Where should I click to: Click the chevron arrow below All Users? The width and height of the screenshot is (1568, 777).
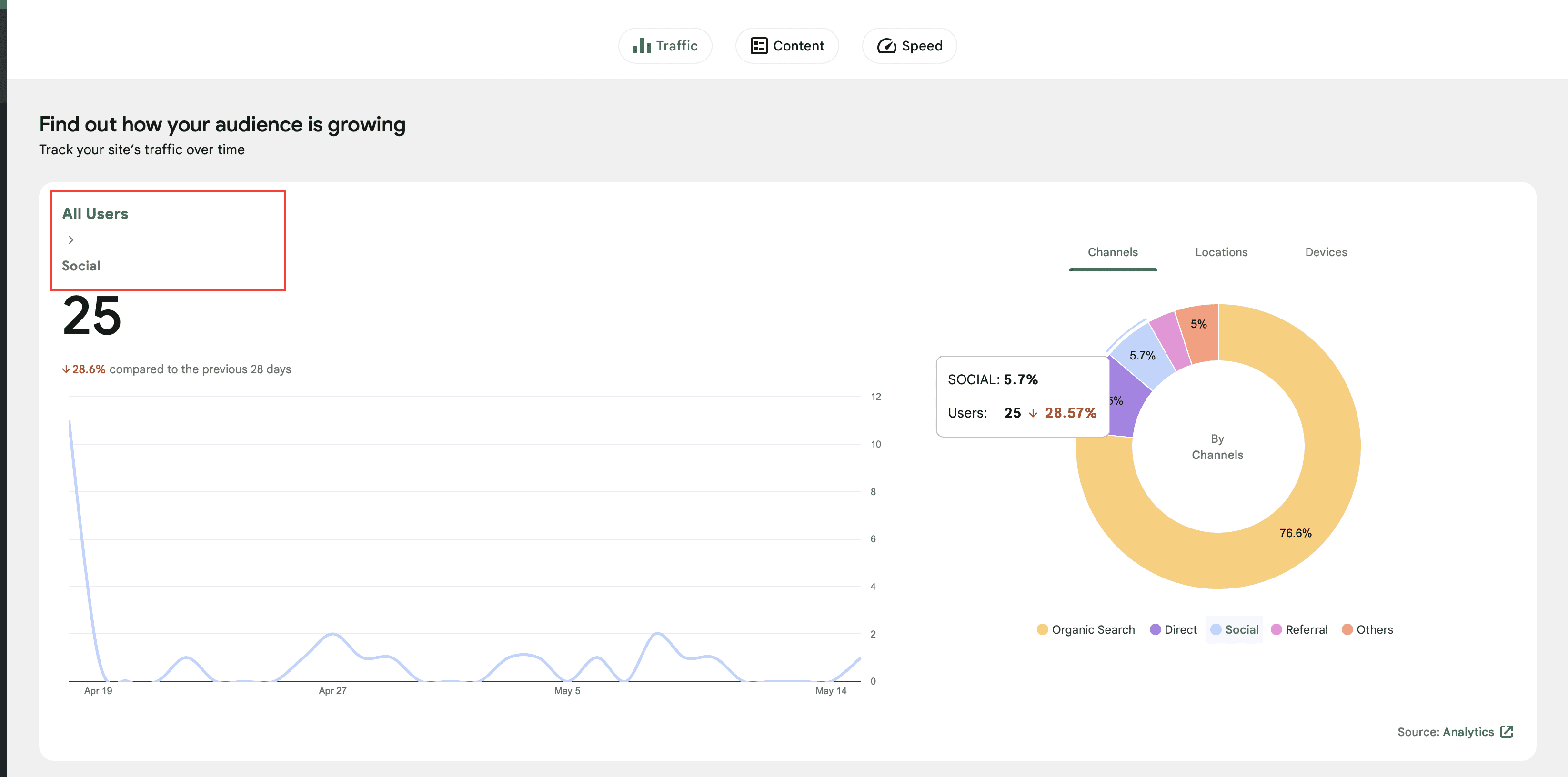[x=70, y=240]
